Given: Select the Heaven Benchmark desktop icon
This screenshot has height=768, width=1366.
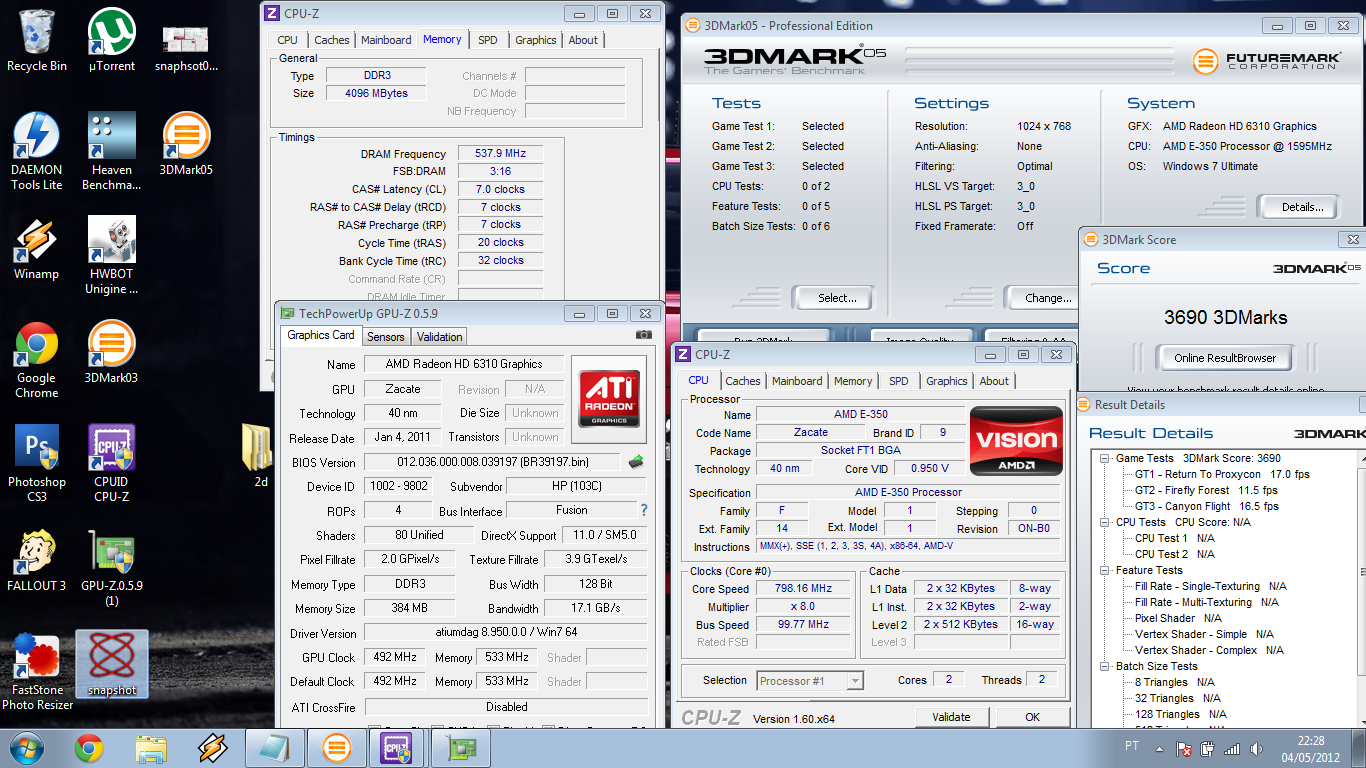Looking at the screenshot, I should coord(112,152).
